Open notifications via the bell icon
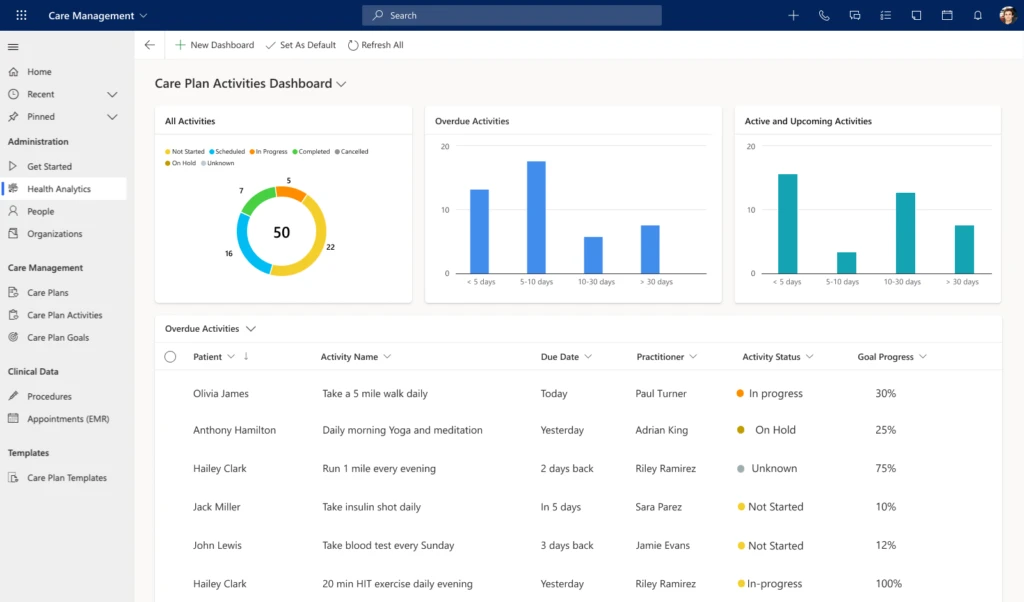This screenshot has height=602, width=1024. (977, 15)
